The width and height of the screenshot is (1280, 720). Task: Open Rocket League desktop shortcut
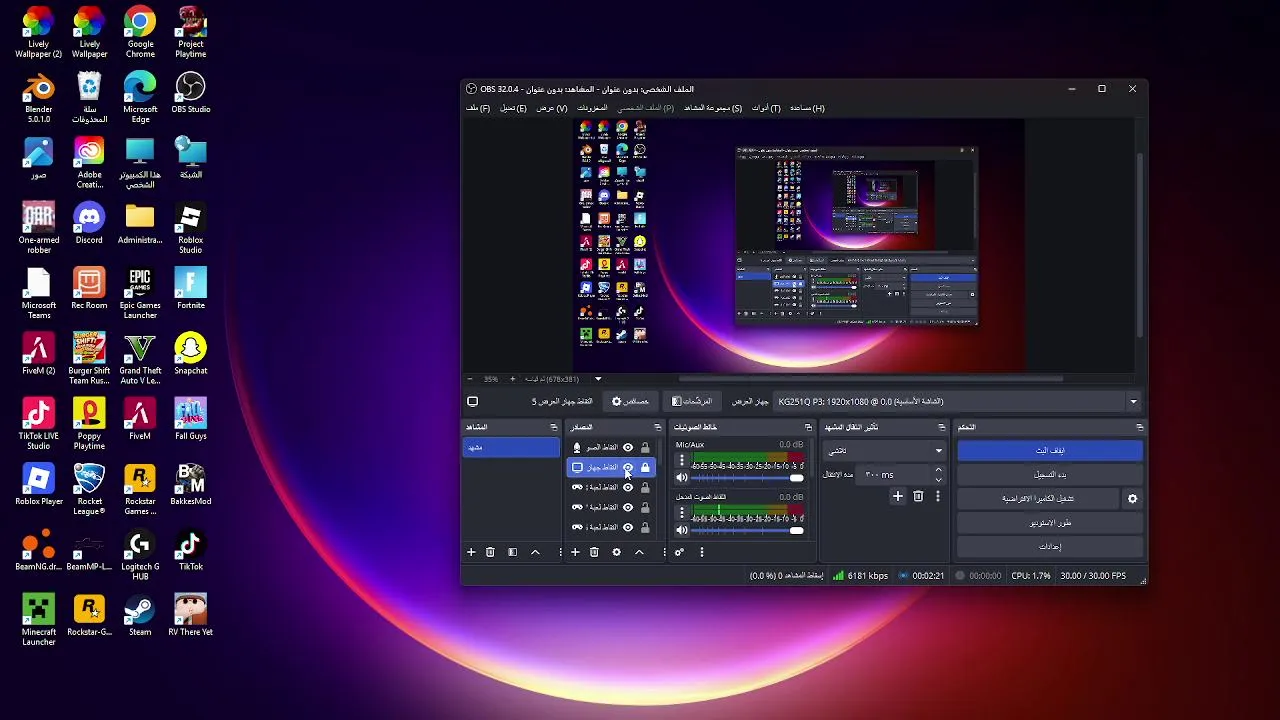pos(89,489)
